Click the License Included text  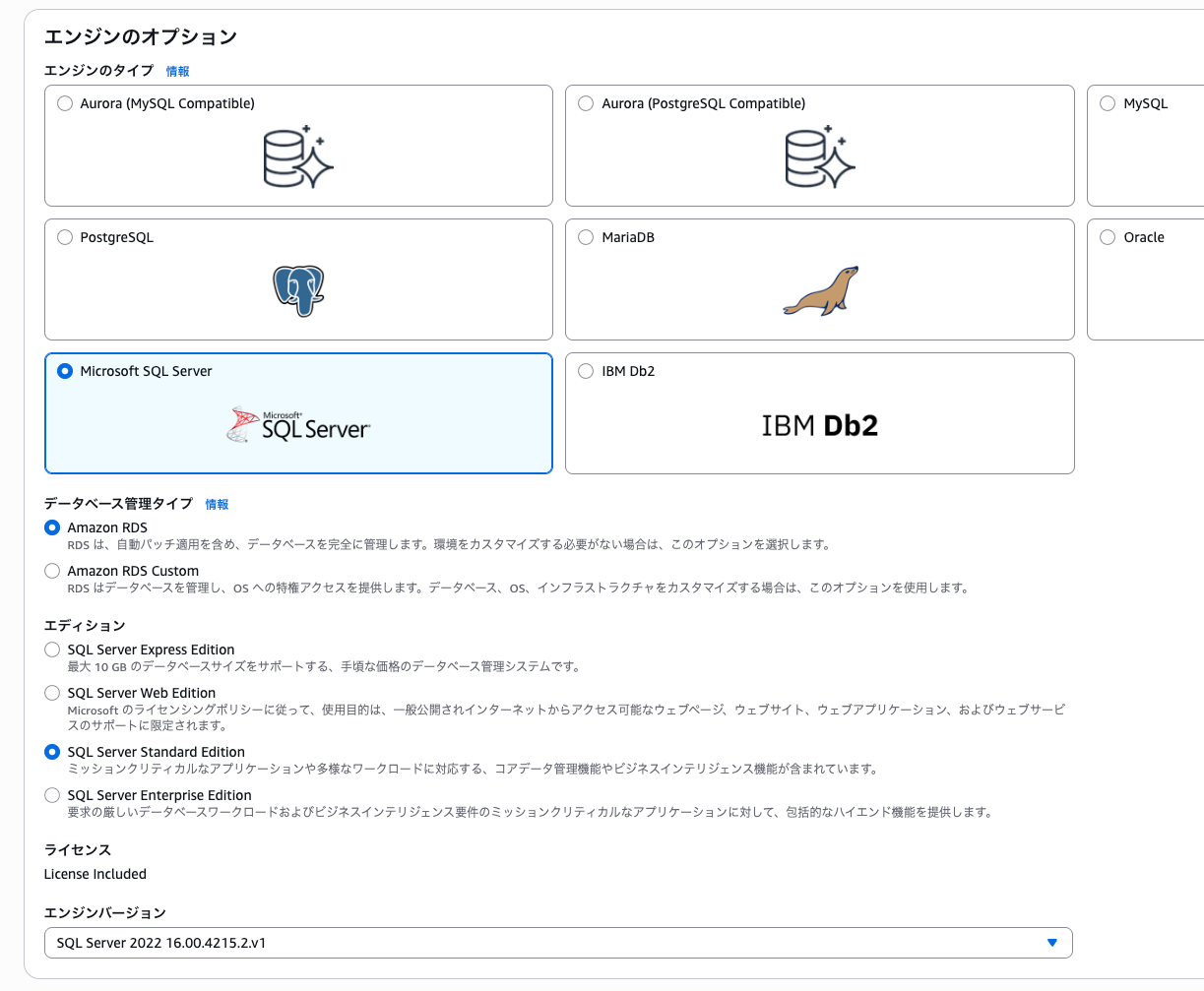coord(95,874)
